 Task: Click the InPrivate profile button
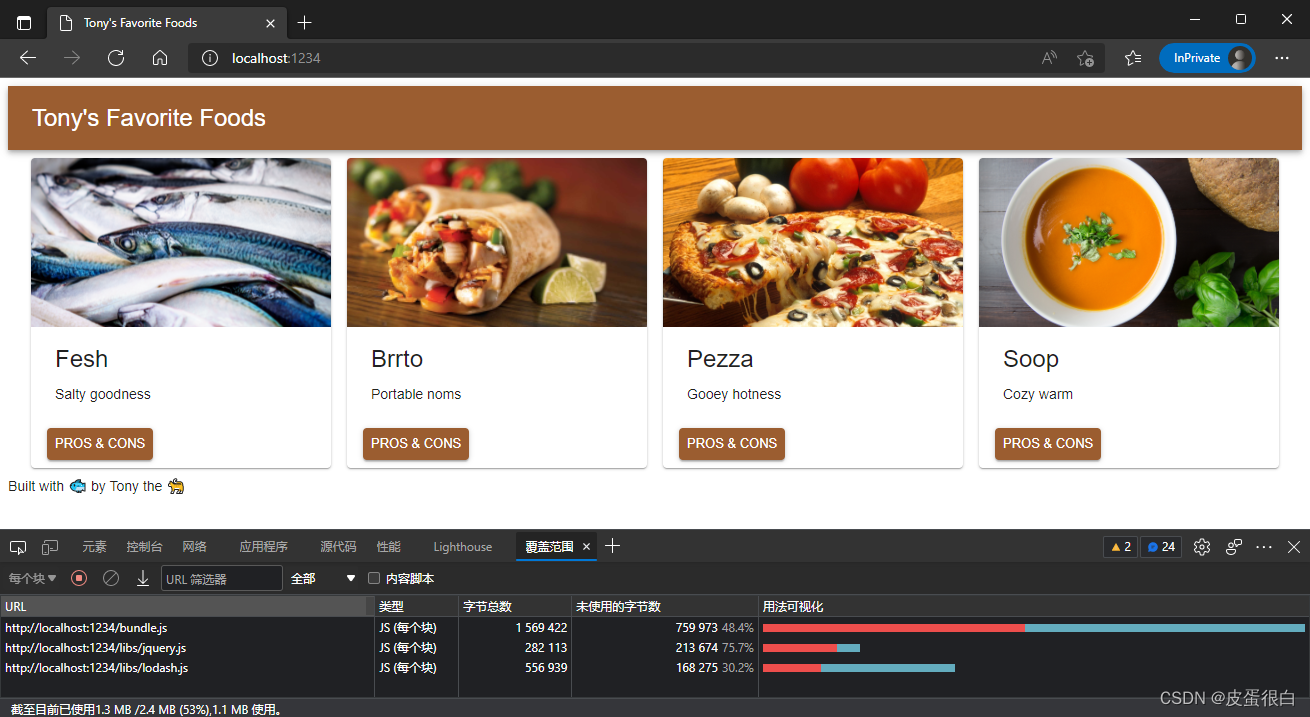pos(1207,58)
